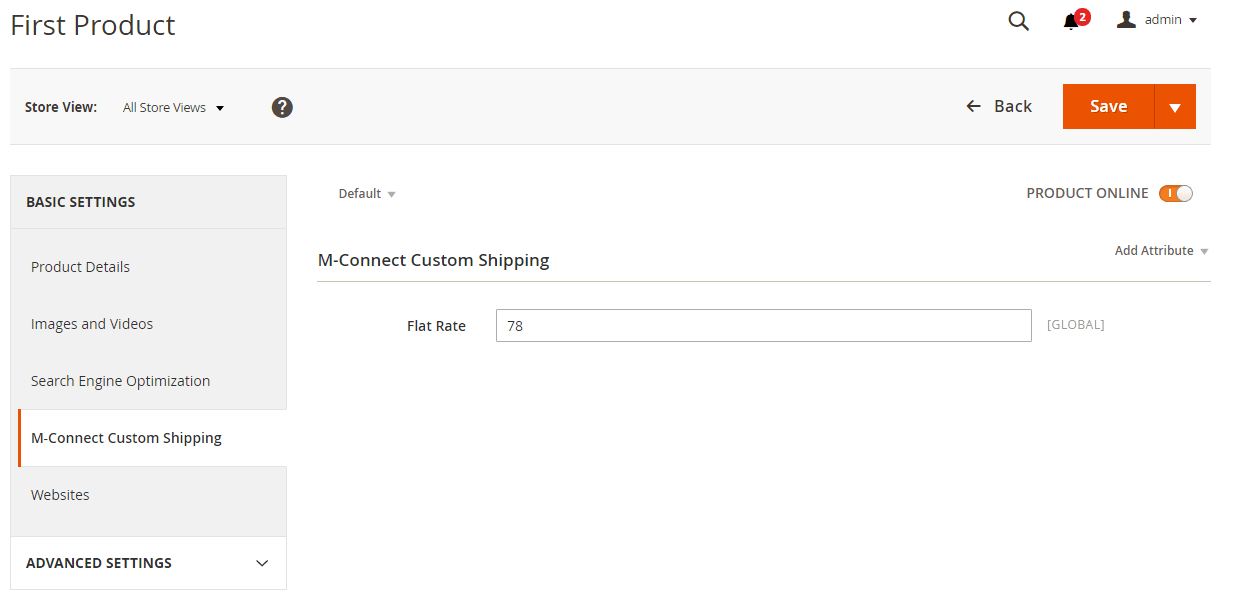Click into the Flat Rate field
This screenshot has width=1238, height=606.
coord(763,326)
